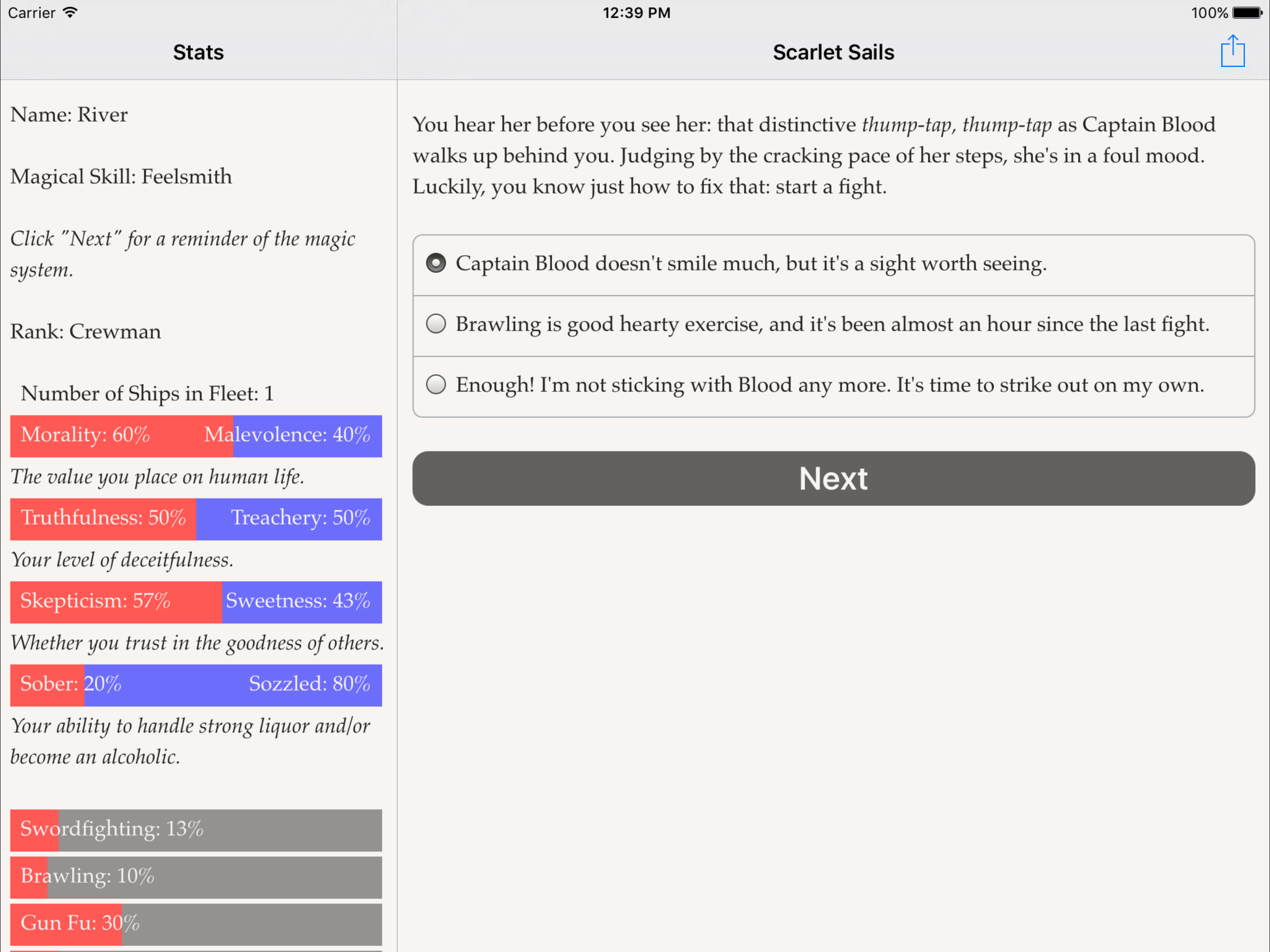
Task: Tap the Stats panel title
Action: coord(198,52)
